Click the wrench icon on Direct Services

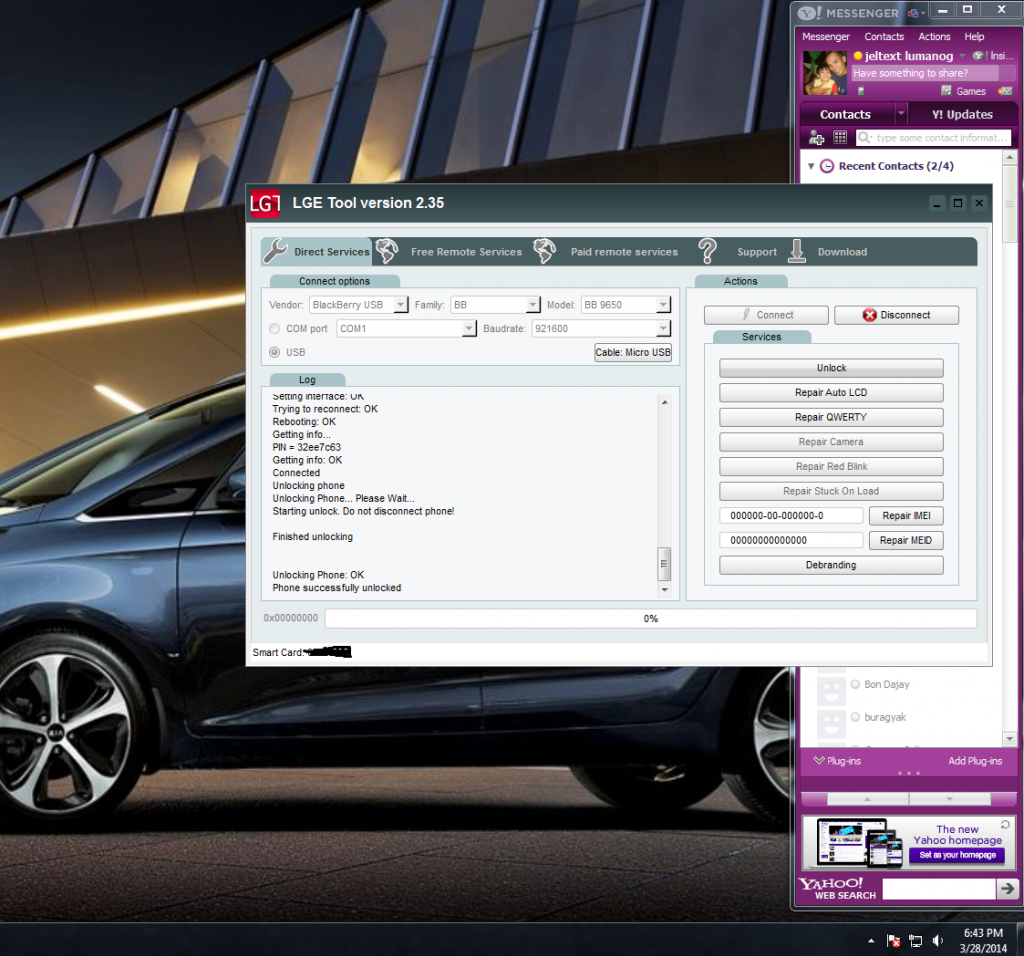(x=275, y=251)
